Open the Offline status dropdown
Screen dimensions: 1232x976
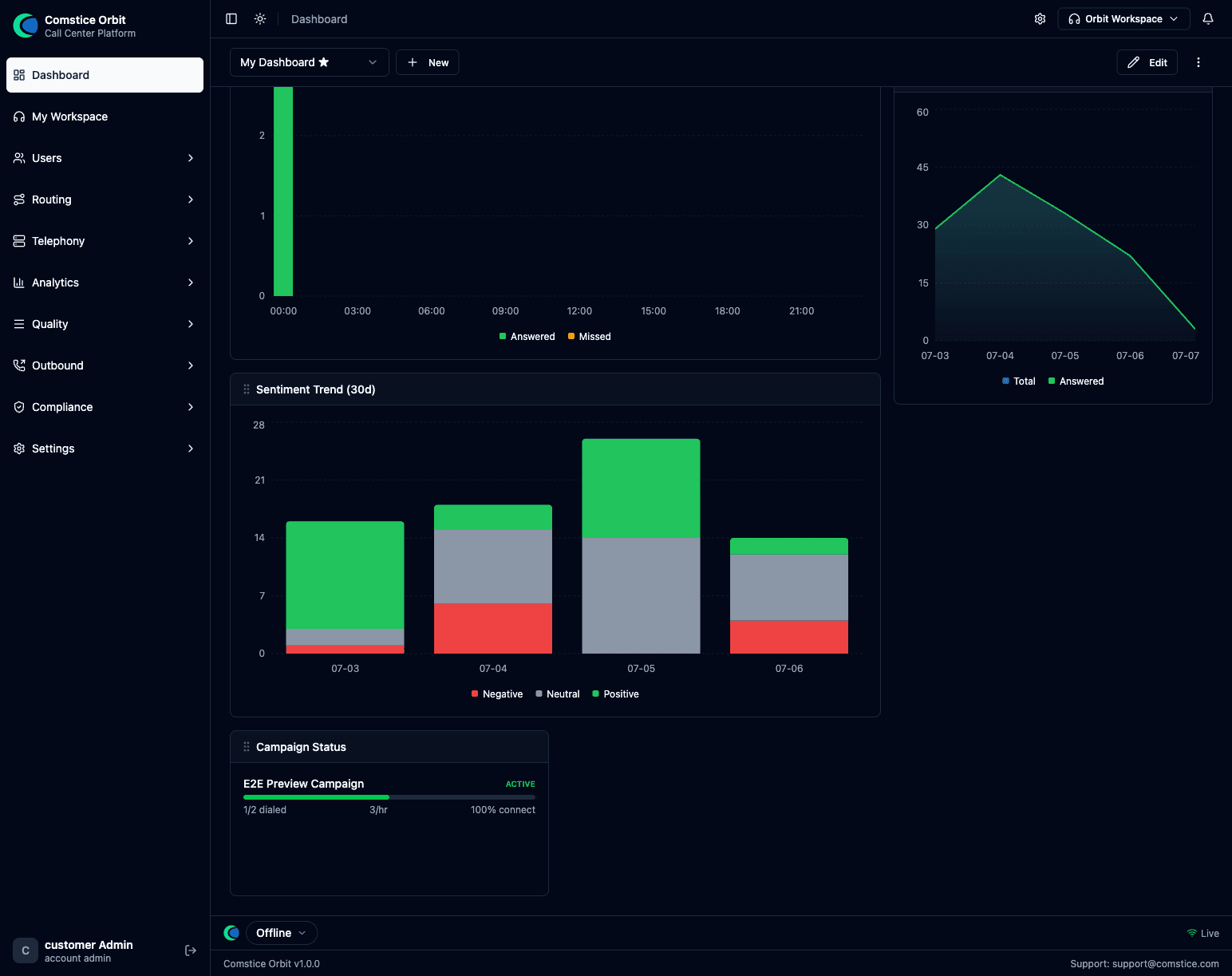tap(282, 933)
